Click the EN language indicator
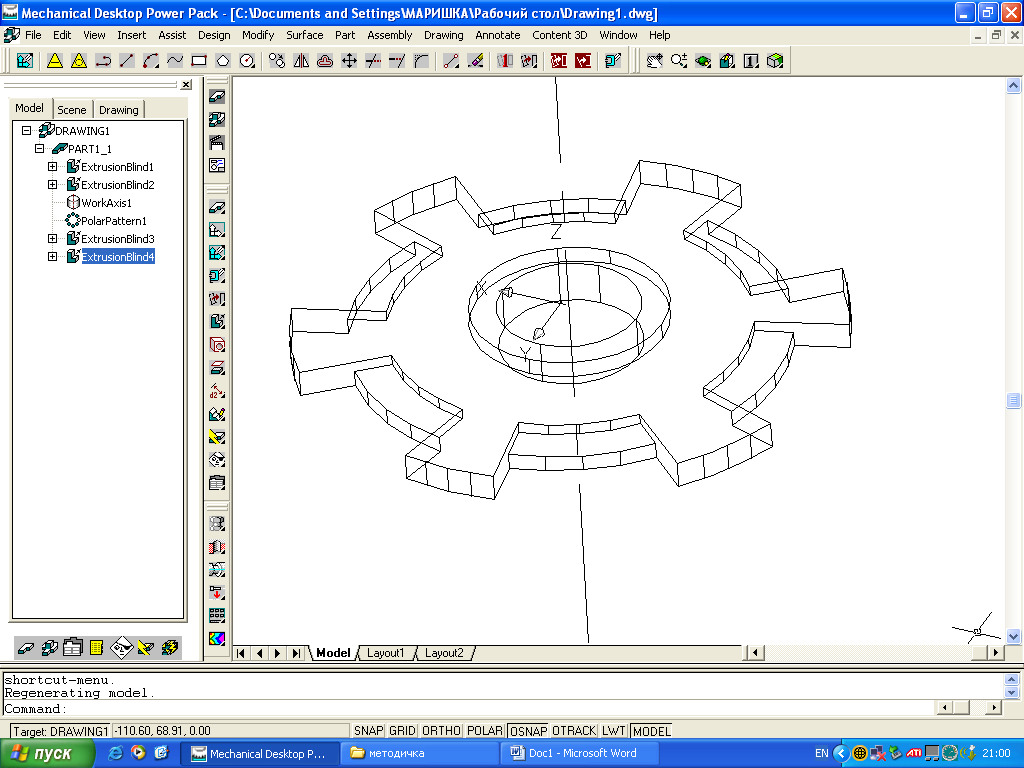Screen dimensions: 1024x768 822,753
